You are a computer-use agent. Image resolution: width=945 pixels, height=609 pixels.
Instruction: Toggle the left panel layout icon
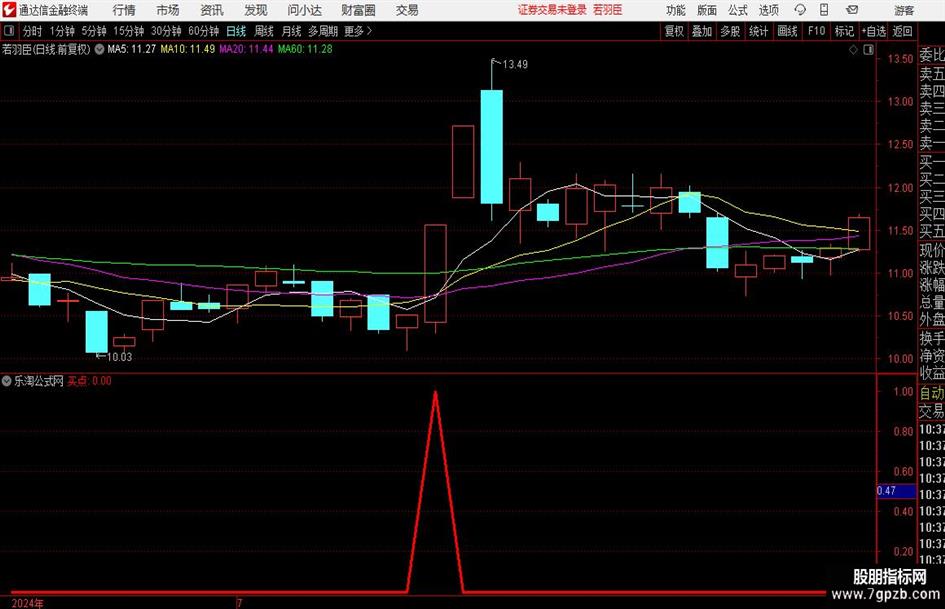tap(9, 31)
